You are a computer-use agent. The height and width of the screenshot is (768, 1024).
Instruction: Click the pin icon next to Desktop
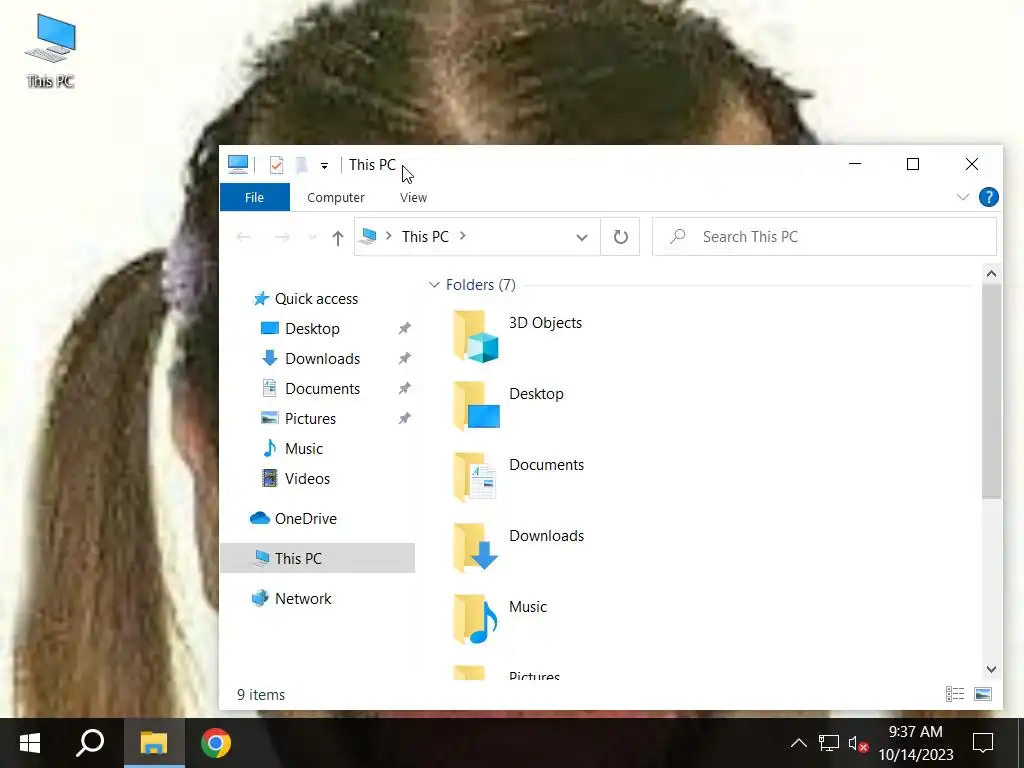(x=405, y=328)
